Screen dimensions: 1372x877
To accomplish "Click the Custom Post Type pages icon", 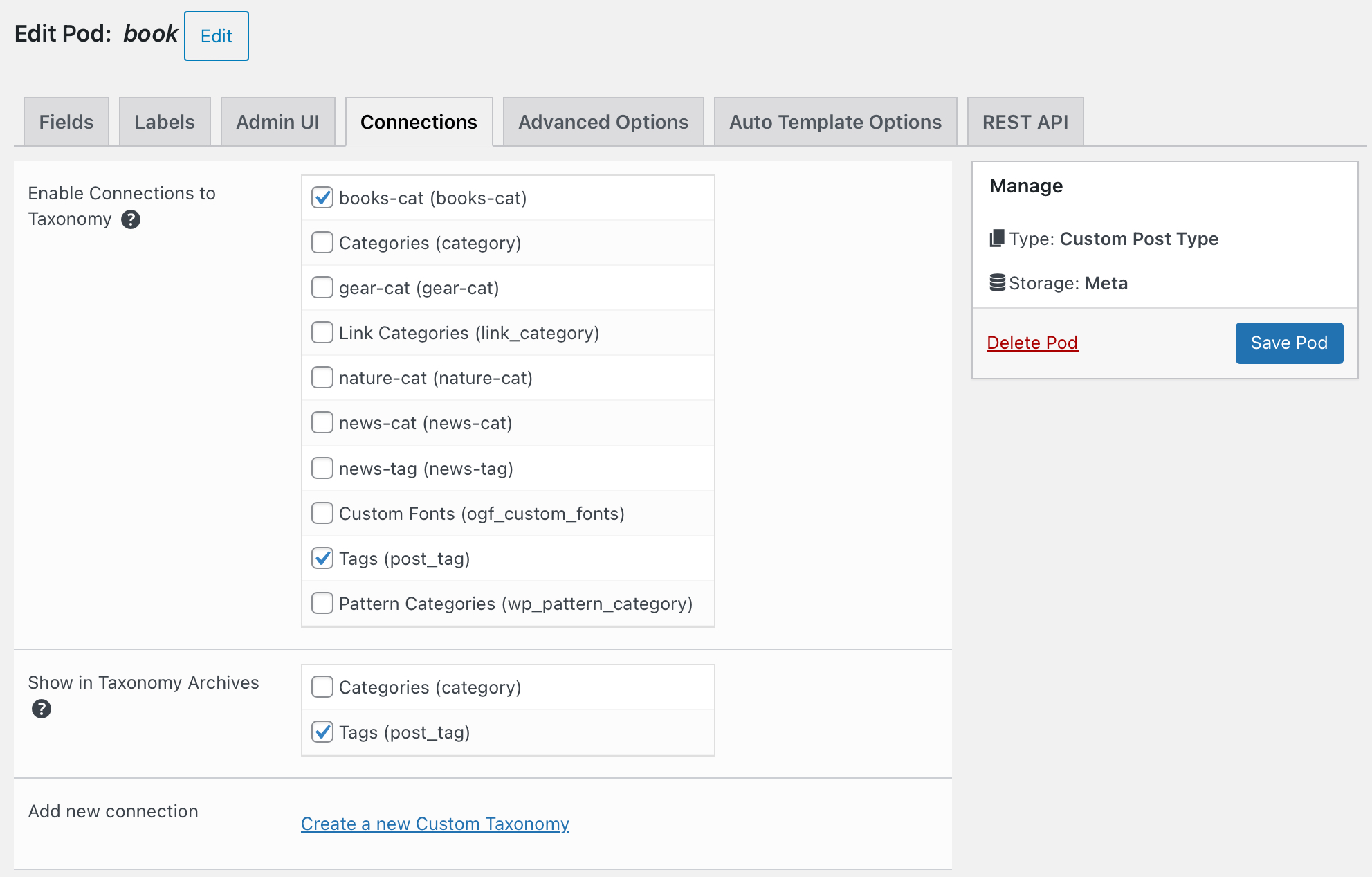I will tap(997, 238).
